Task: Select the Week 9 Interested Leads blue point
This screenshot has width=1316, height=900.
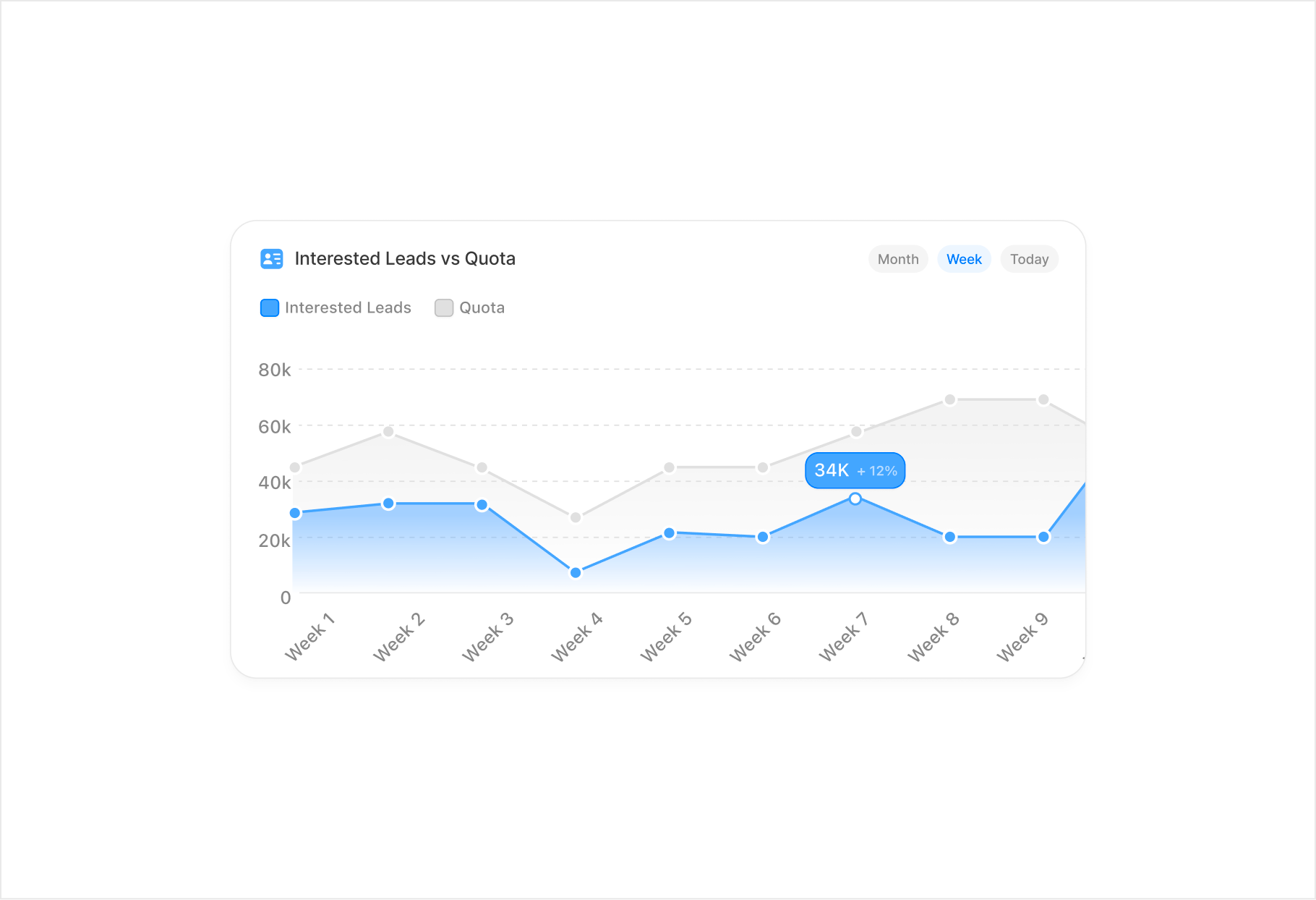Action: [x=1043, y=537]
